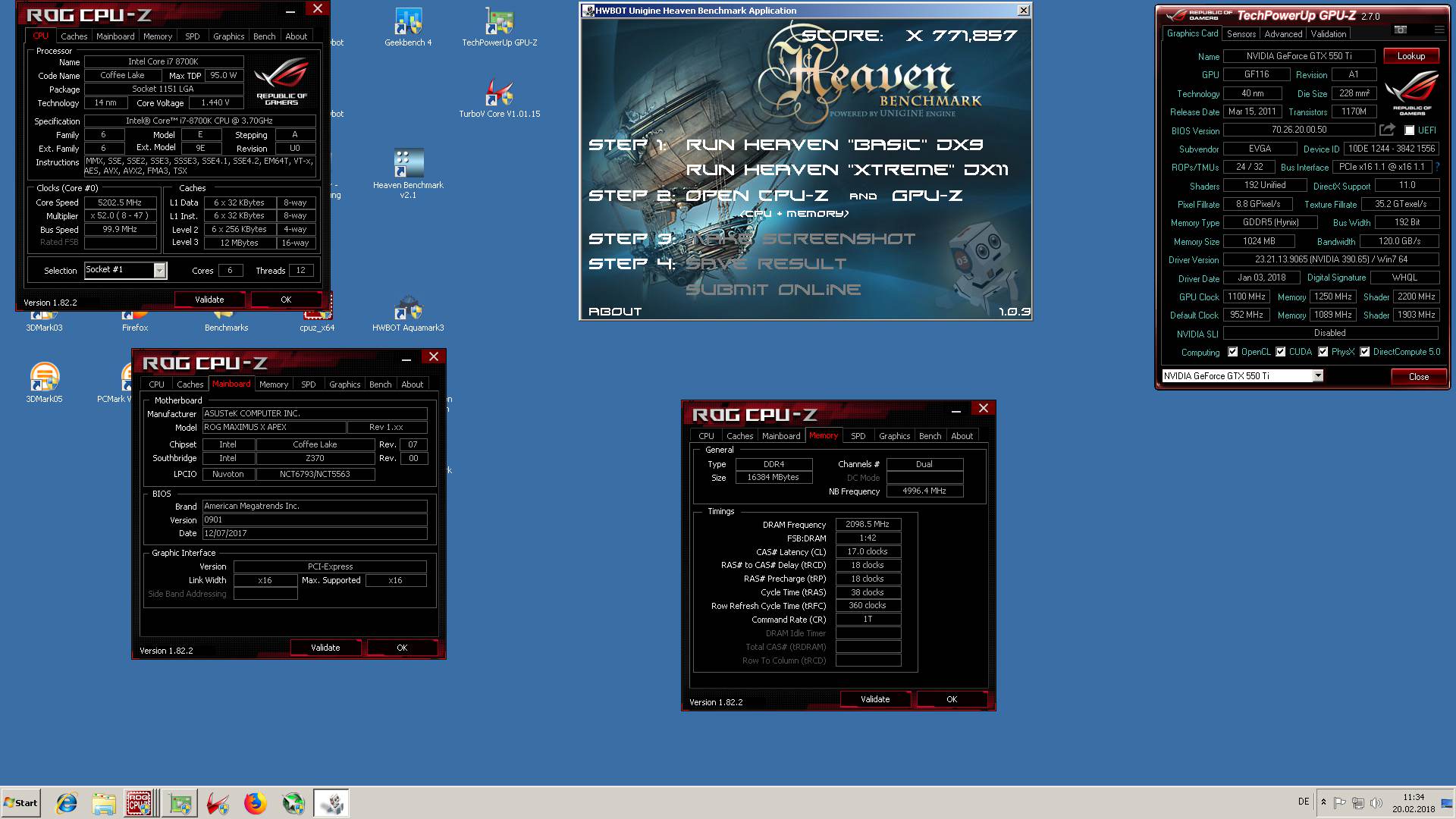Click the volume speaker tray icon
Viewport: 1456px width, 819px height.
pos(1376,802)
